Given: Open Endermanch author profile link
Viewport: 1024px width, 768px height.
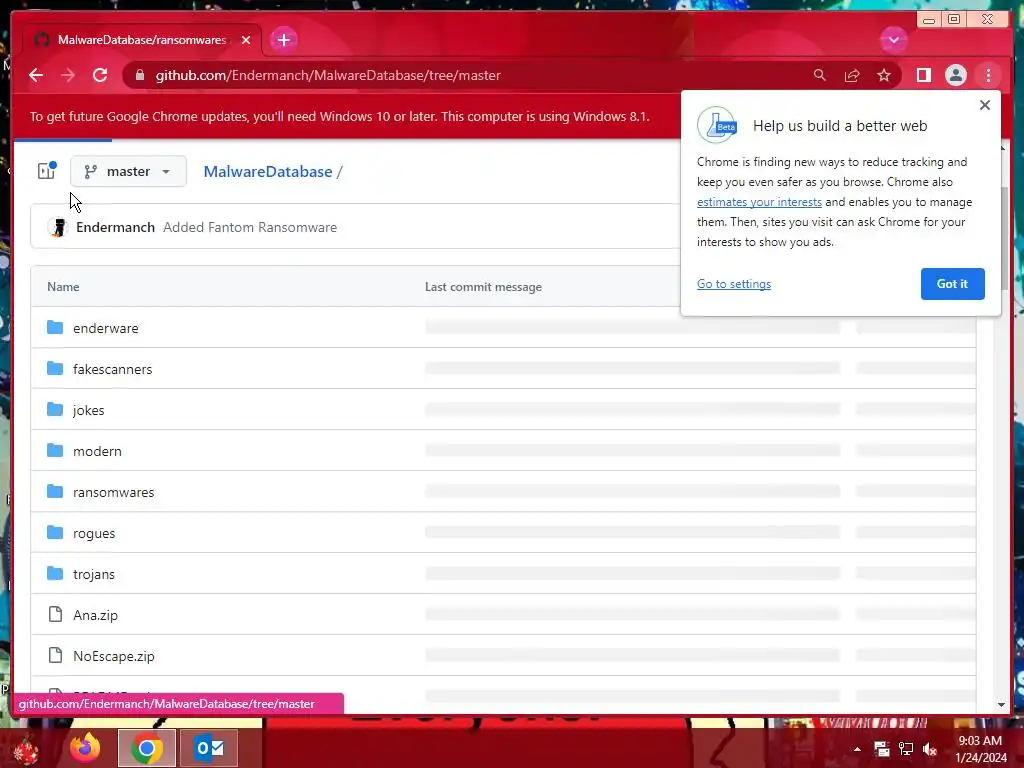Looking at the screenshot, I should click(115, 227).
